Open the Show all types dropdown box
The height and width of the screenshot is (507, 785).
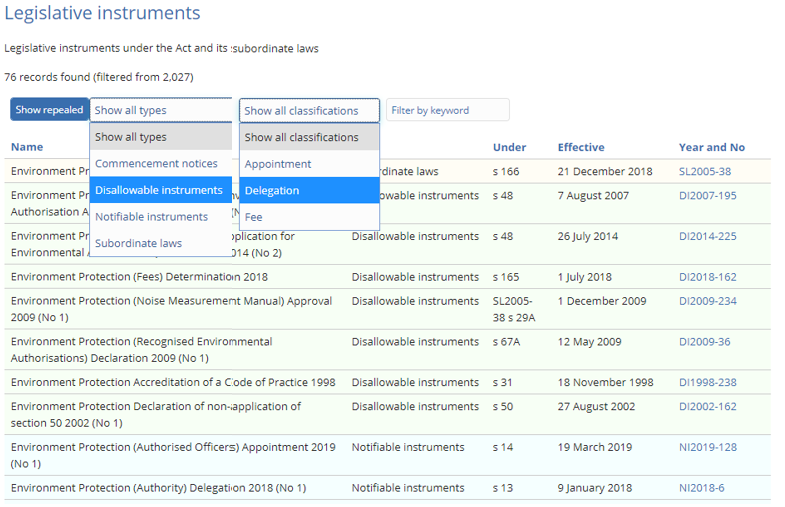click(161, 110)
